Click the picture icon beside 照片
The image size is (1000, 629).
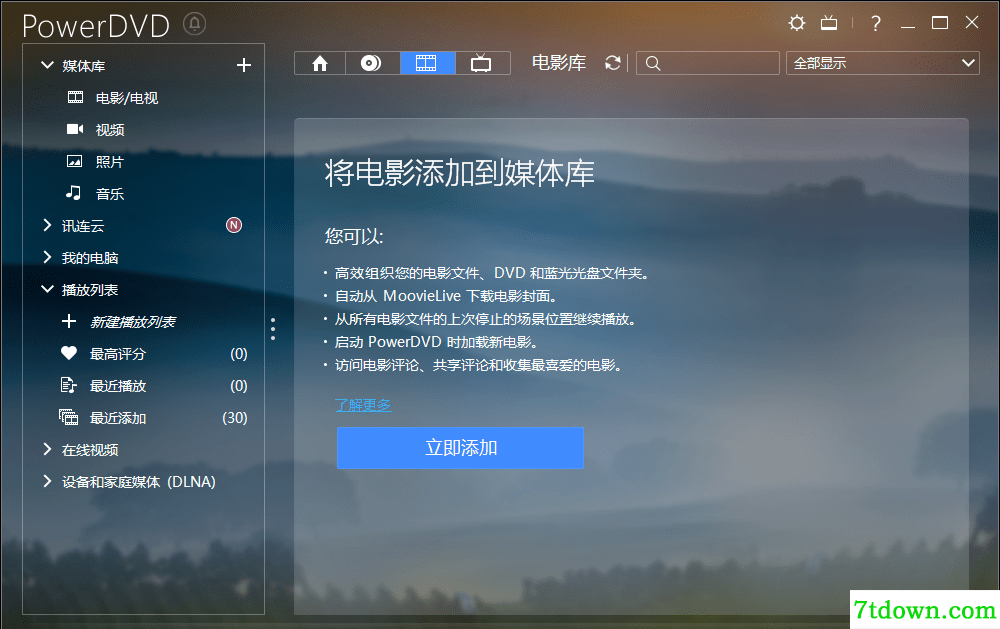click(x=75, y=161)
